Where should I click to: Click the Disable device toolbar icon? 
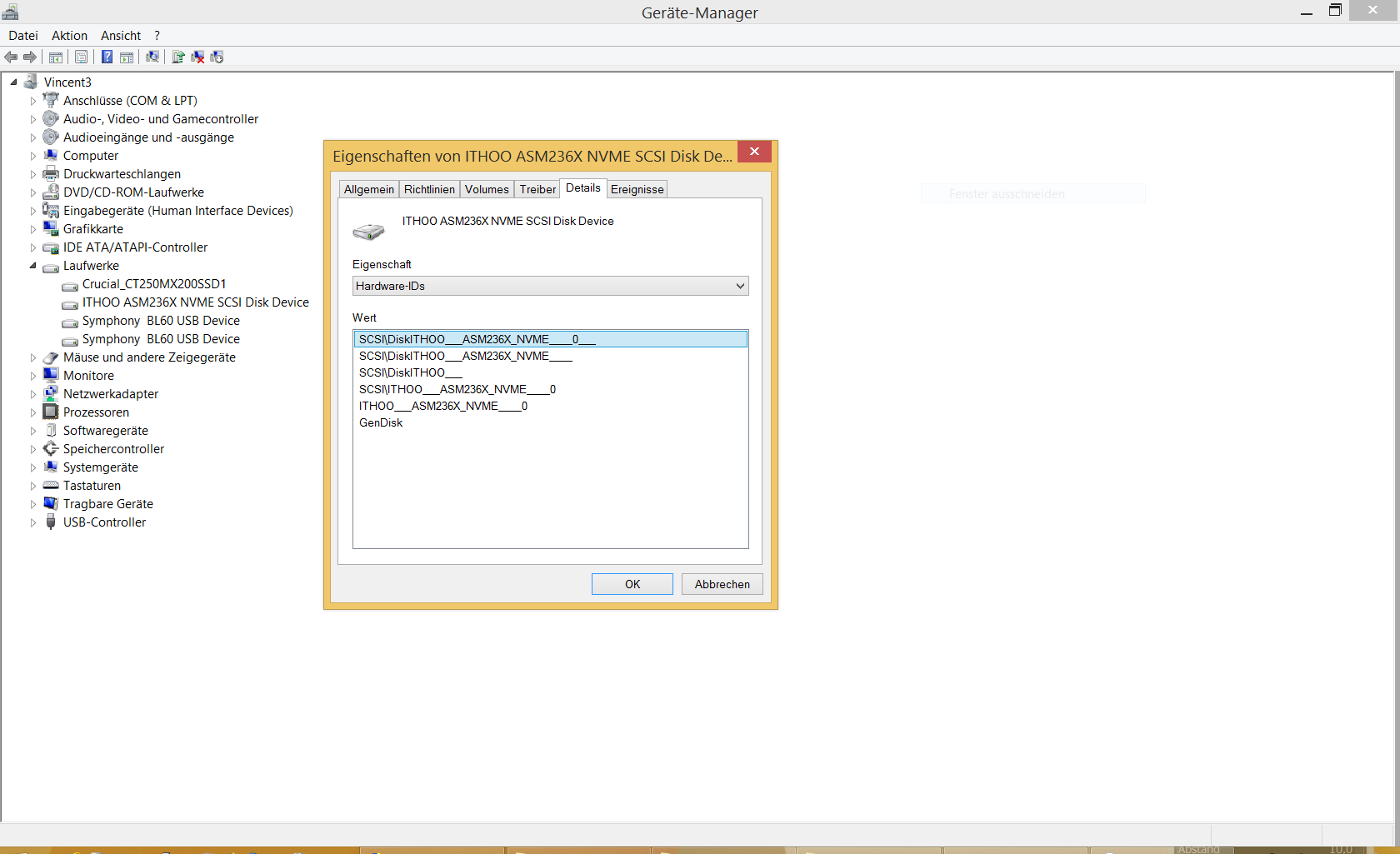coord(217,57)
